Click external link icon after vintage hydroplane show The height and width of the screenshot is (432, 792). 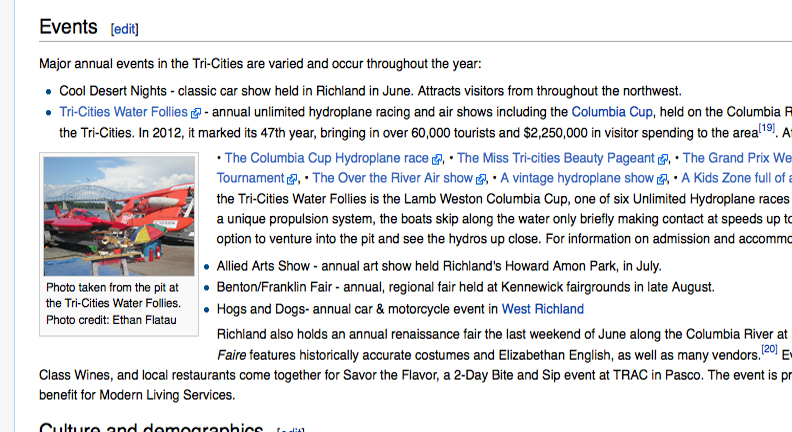point(662,179)
